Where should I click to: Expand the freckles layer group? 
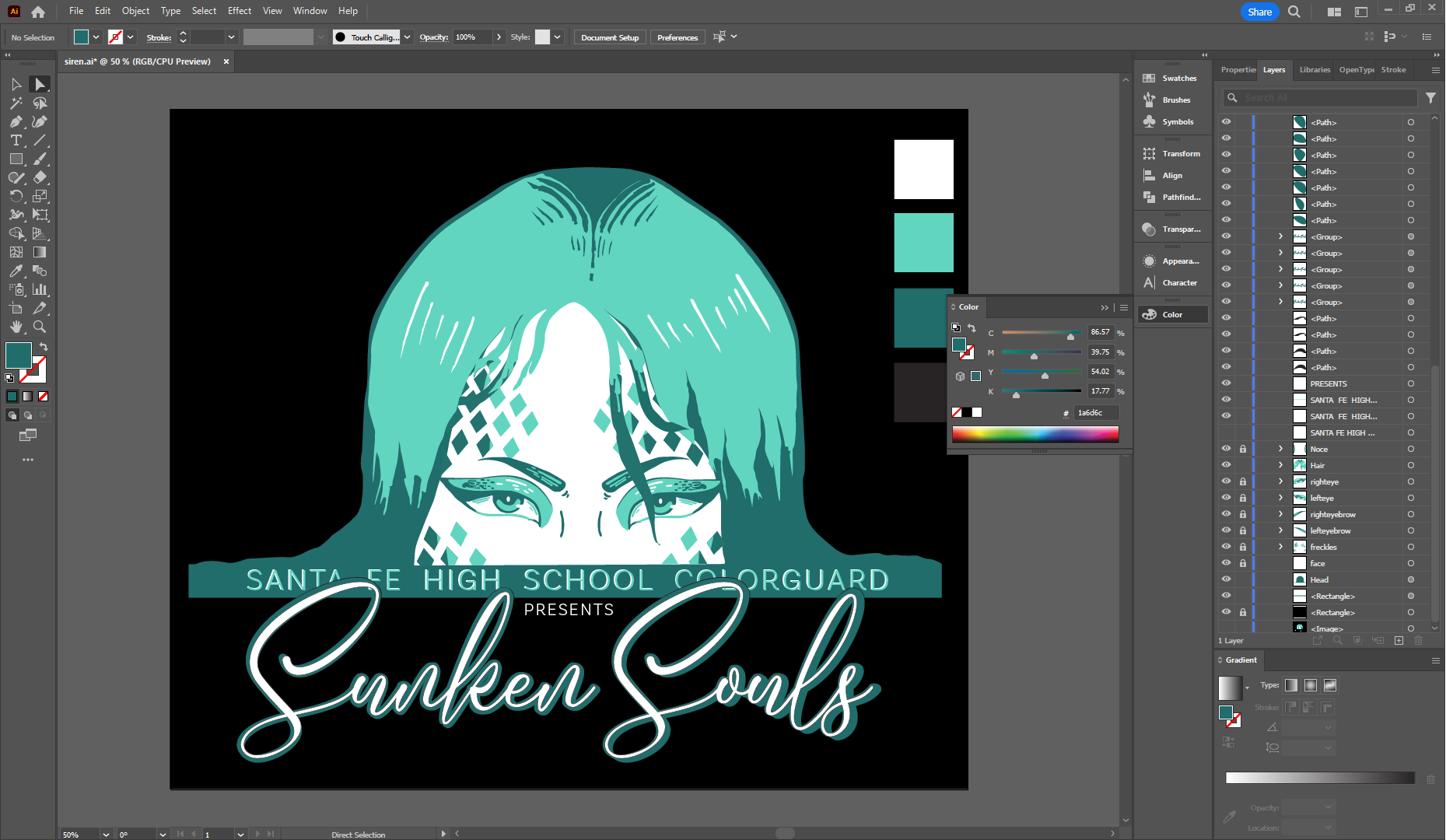[1280, 547]
